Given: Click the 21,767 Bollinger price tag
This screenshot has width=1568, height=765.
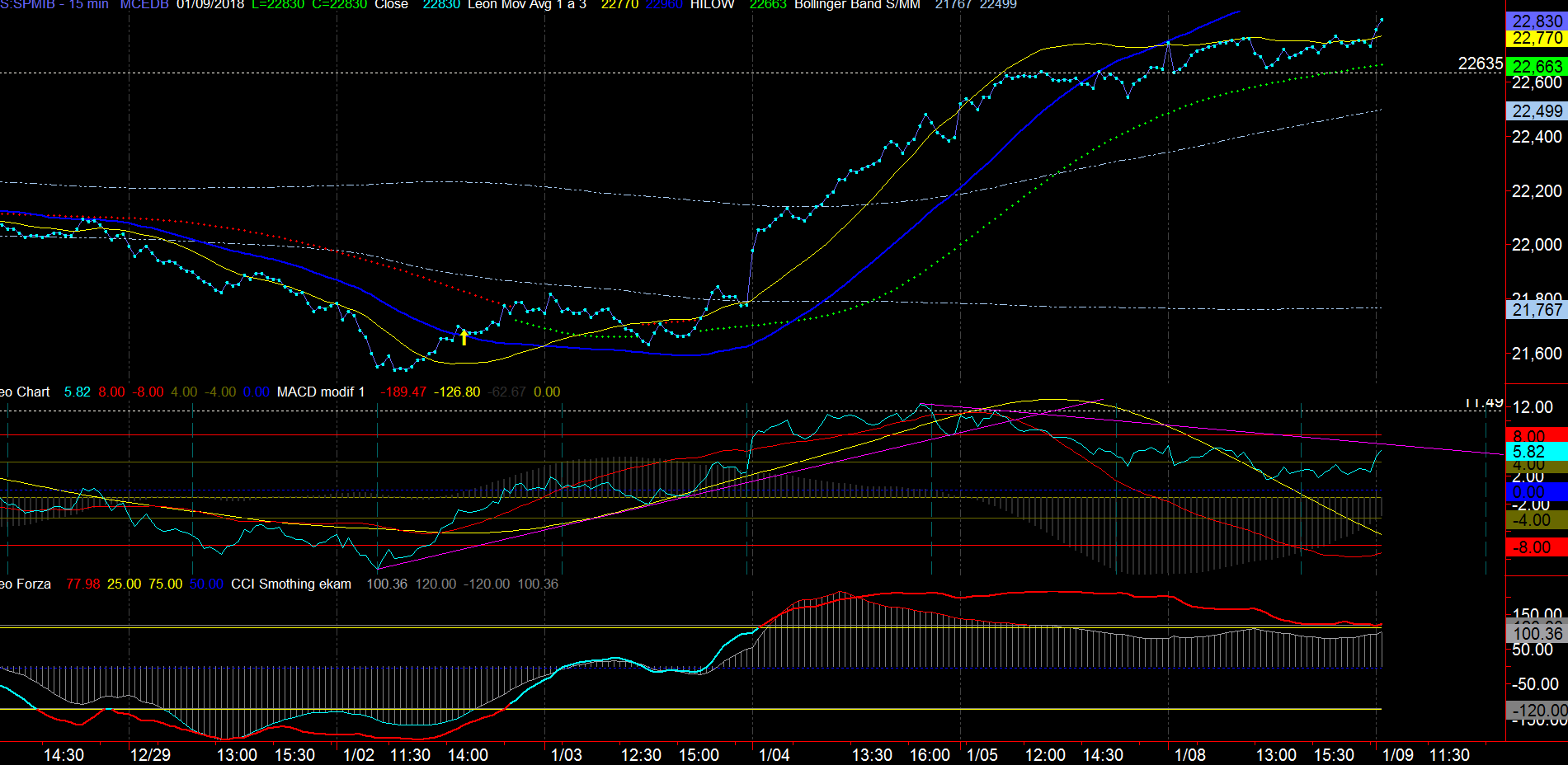Looking at the screenshot, I should coord(1537,310).
